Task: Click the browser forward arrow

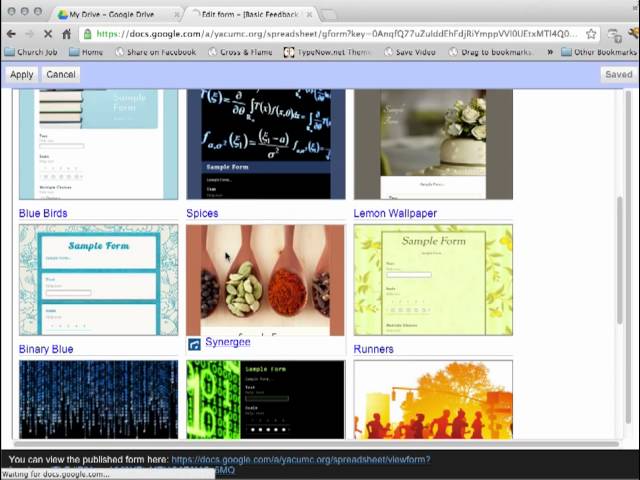Action: [29, 33]
